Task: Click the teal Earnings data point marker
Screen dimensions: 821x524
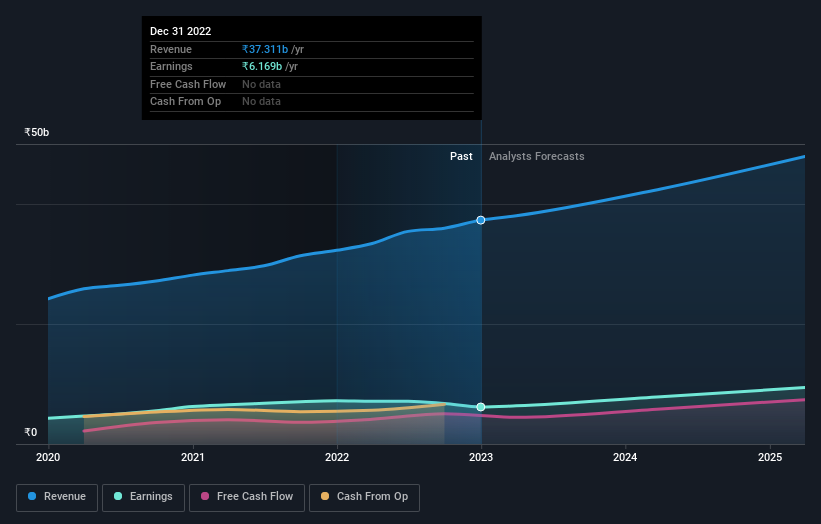Action: [481, 407]
